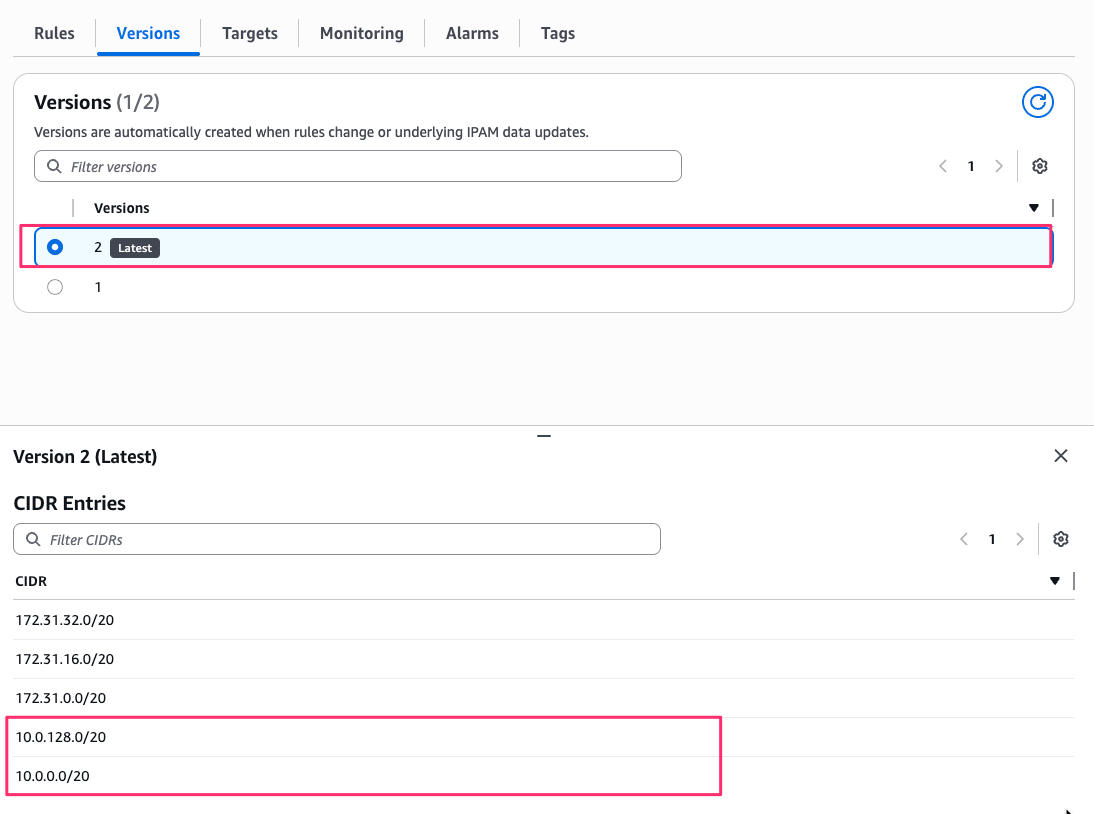Close the Version 2 details panel
Screen dimensions: 1094x814
(x=1061, y=456)
